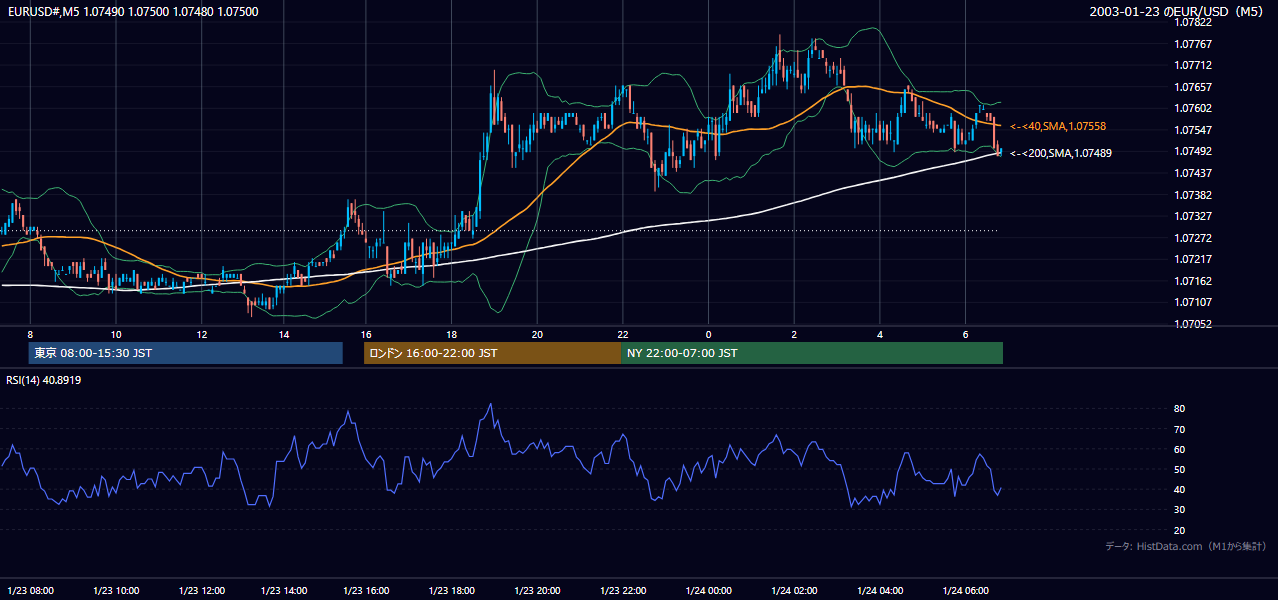The height and width of the screenshot is (600, 1278).
Task: Click the hour label 6 on time axis
Action: (x=965, y=334)
